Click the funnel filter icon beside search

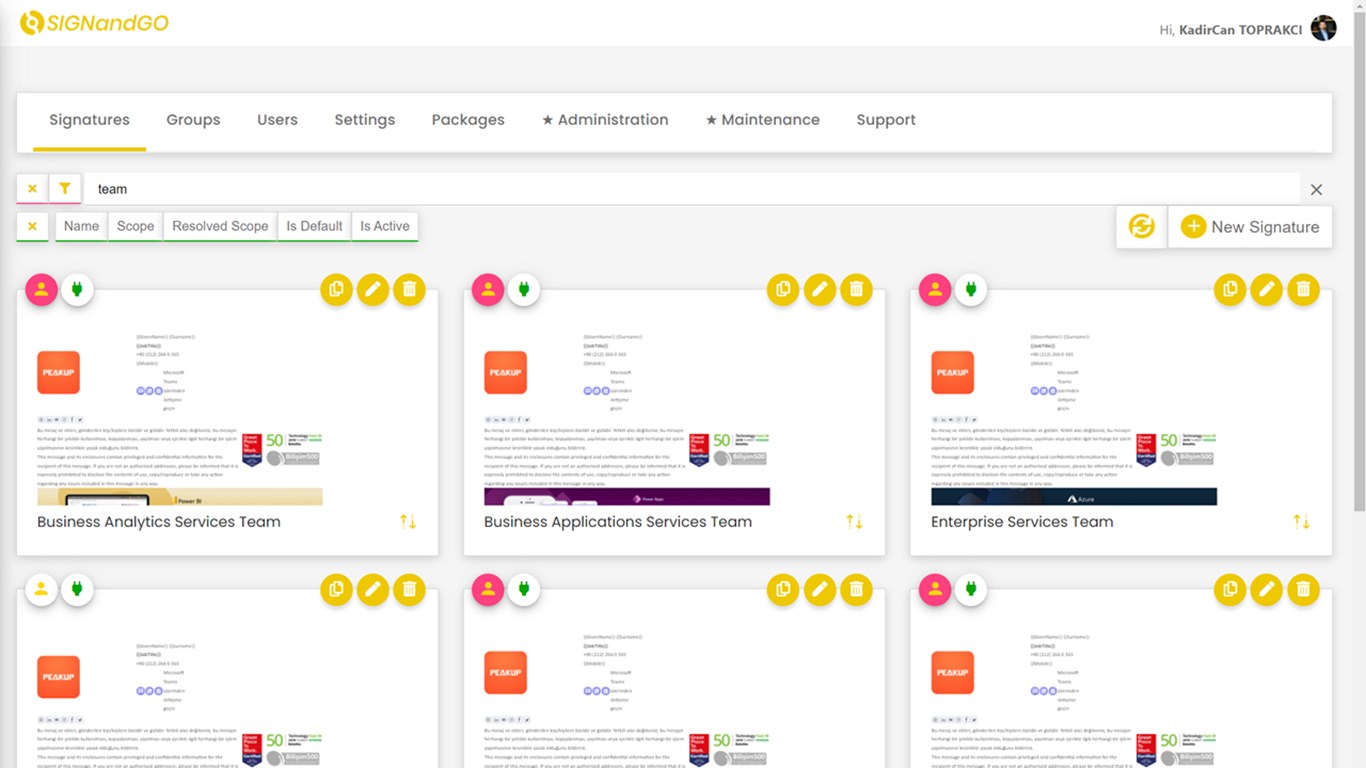click(x=65, y=188)
